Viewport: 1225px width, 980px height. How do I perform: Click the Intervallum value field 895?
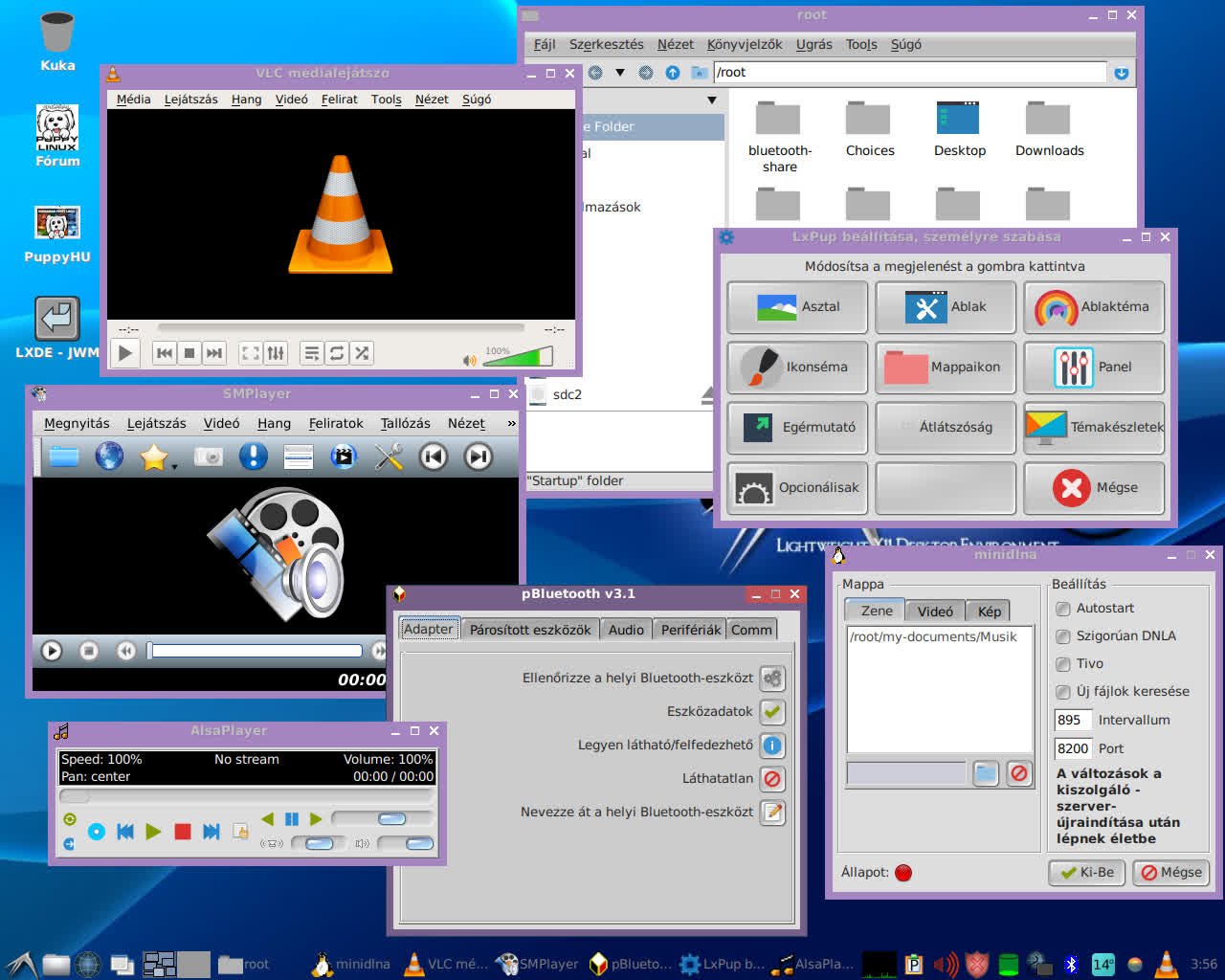pyautogui.click(x=1073, y=720)
